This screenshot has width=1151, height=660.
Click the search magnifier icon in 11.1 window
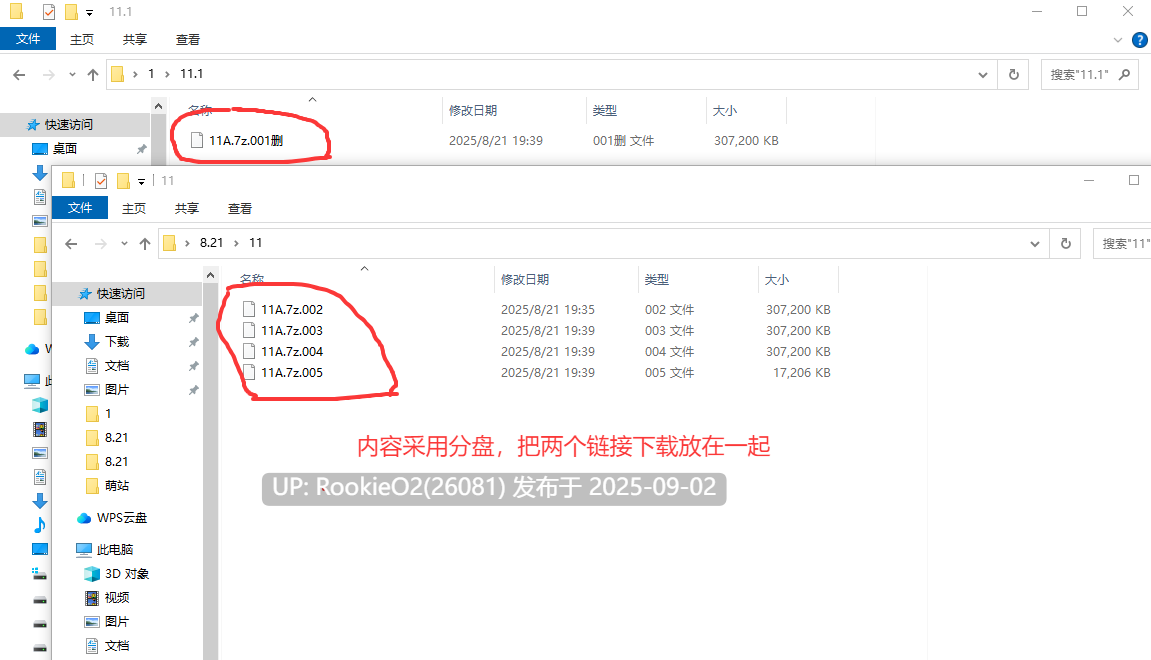(1124, 74)
